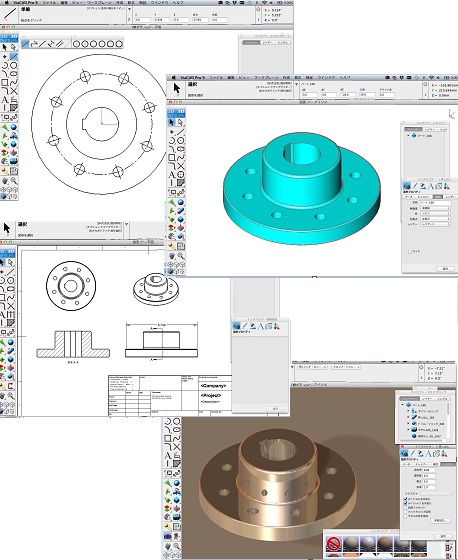Tick the bottommost unchecked box in the render settings
Image resolution: width=458 pixels, height=560 pixels.
[x=405, y=516]
